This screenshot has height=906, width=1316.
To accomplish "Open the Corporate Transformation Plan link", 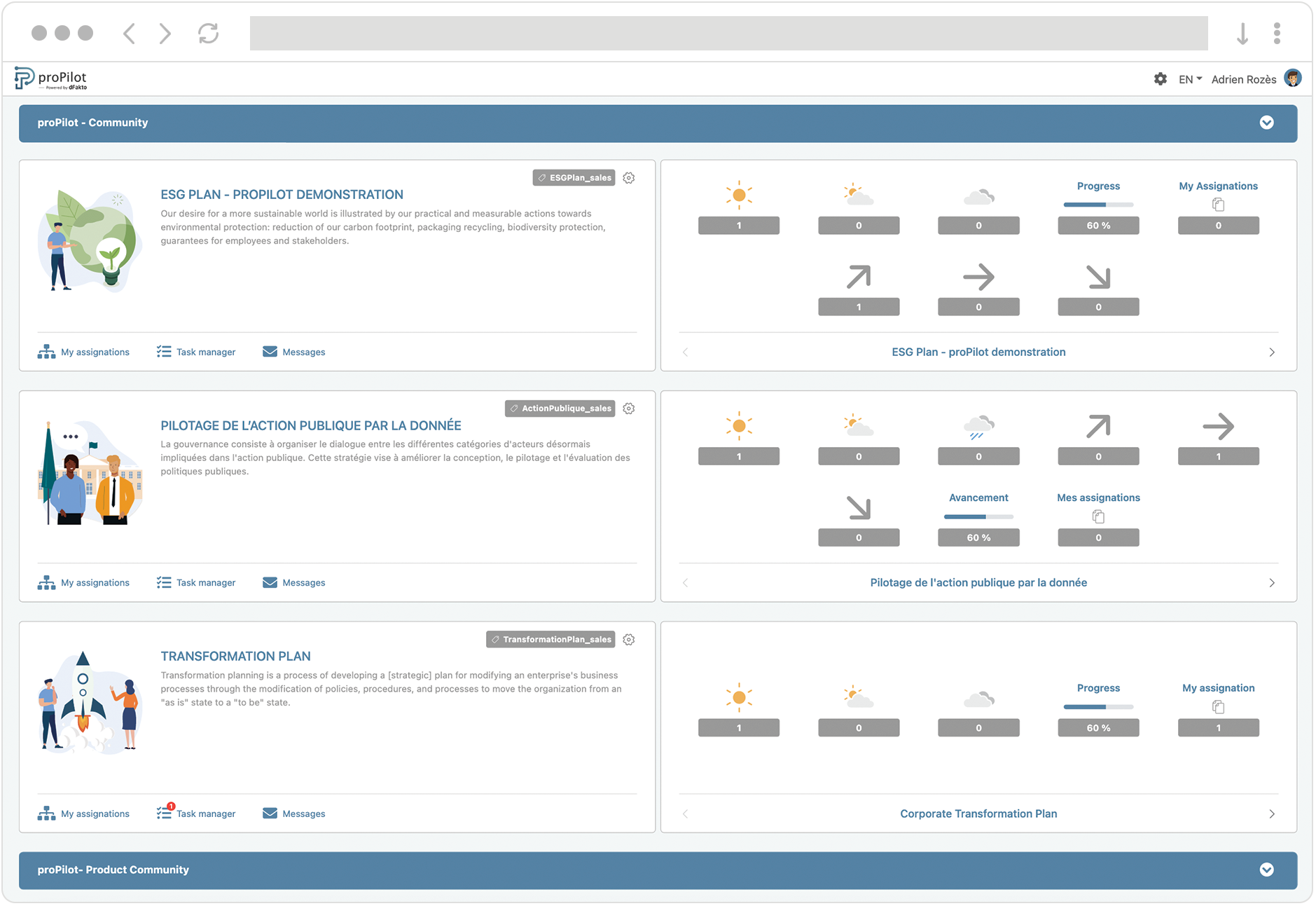I will (978, 814).
